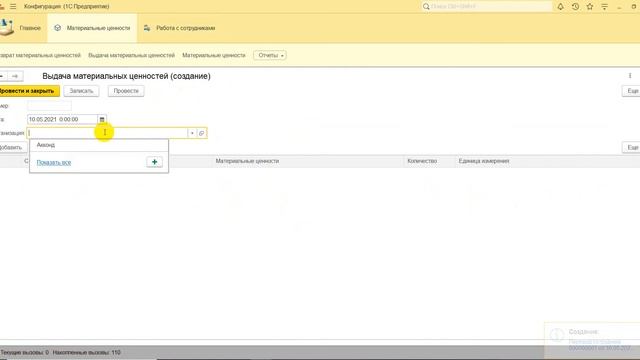Viewport: 640px width, 360px height.
Task: Click the Записать button
Action: [x=81, y=91]
